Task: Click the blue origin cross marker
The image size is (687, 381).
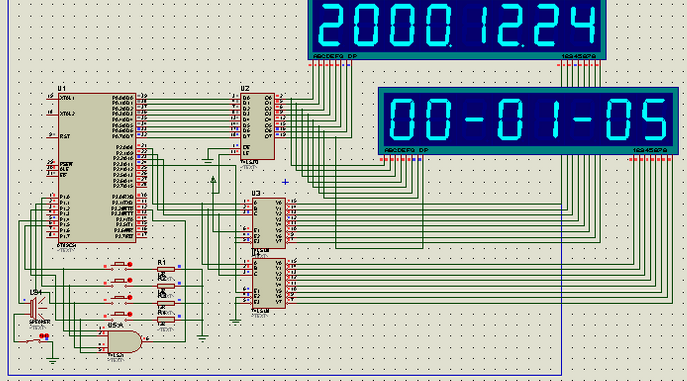Action: [x=285, y=182]
